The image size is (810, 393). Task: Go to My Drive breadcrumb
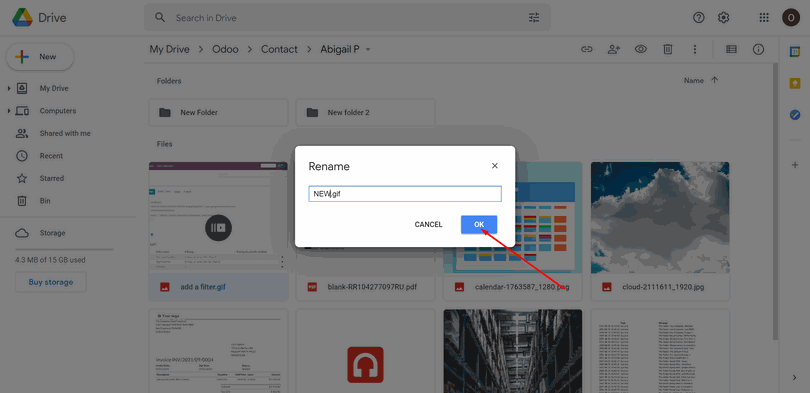[x=169, y=49]
